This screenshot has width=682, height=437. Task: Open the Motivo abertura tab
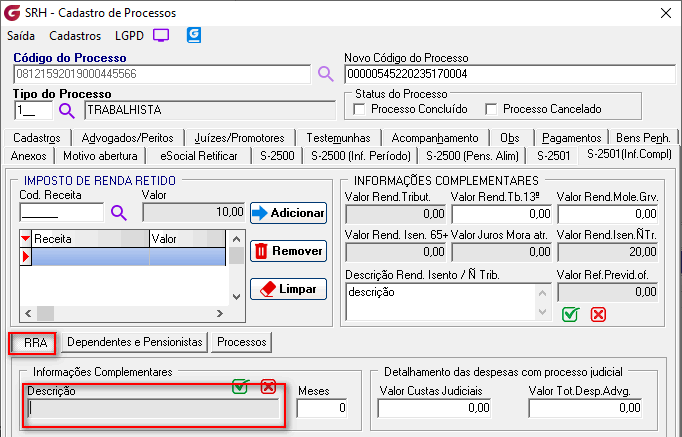point(100,156)
